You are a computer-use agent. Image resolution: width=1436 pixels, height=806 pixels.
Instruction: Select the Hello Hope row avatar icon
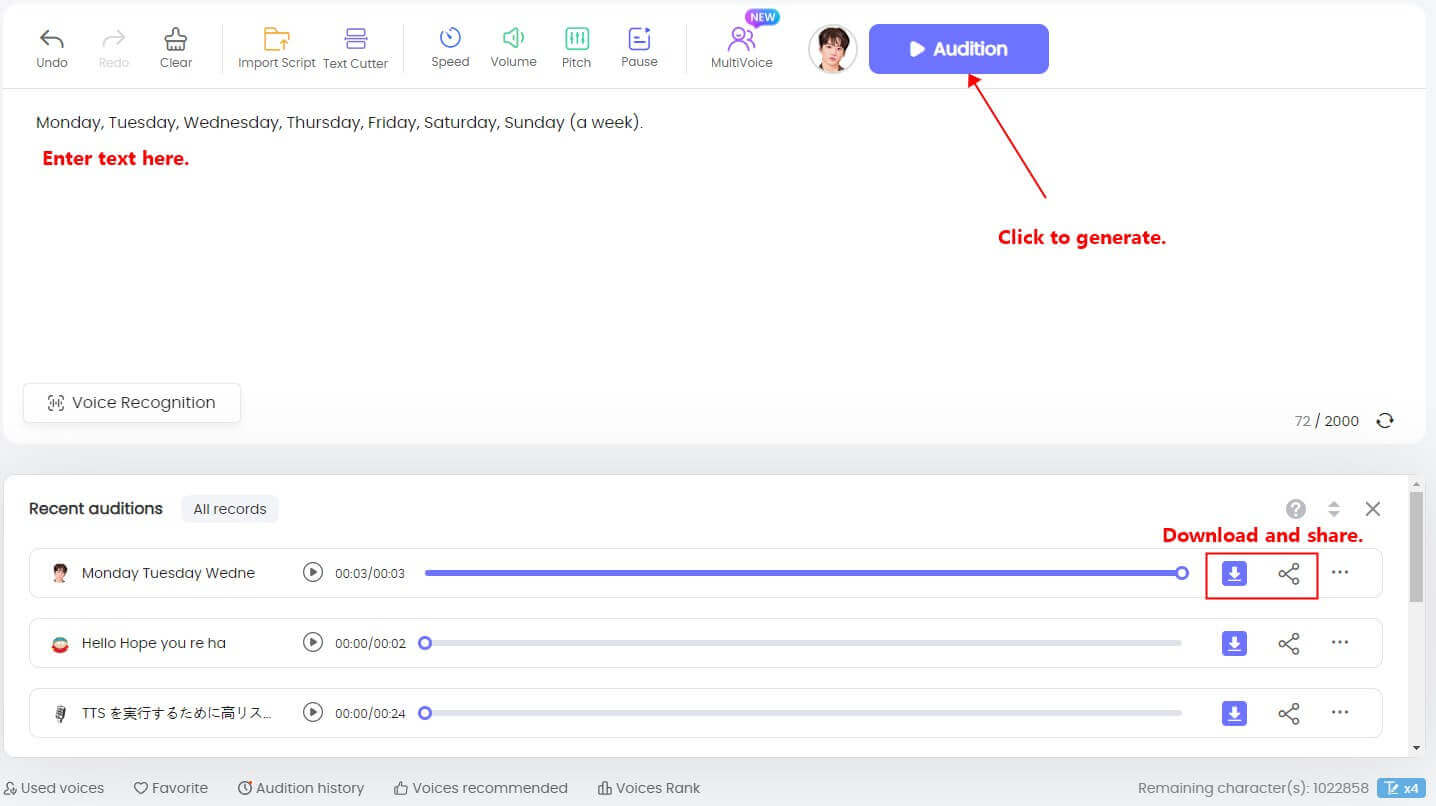[x=60, y=644]
